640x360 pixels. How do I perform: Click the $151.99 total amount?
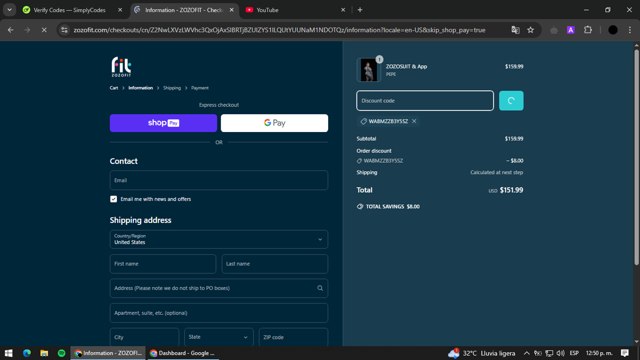(x=511, y=190)
